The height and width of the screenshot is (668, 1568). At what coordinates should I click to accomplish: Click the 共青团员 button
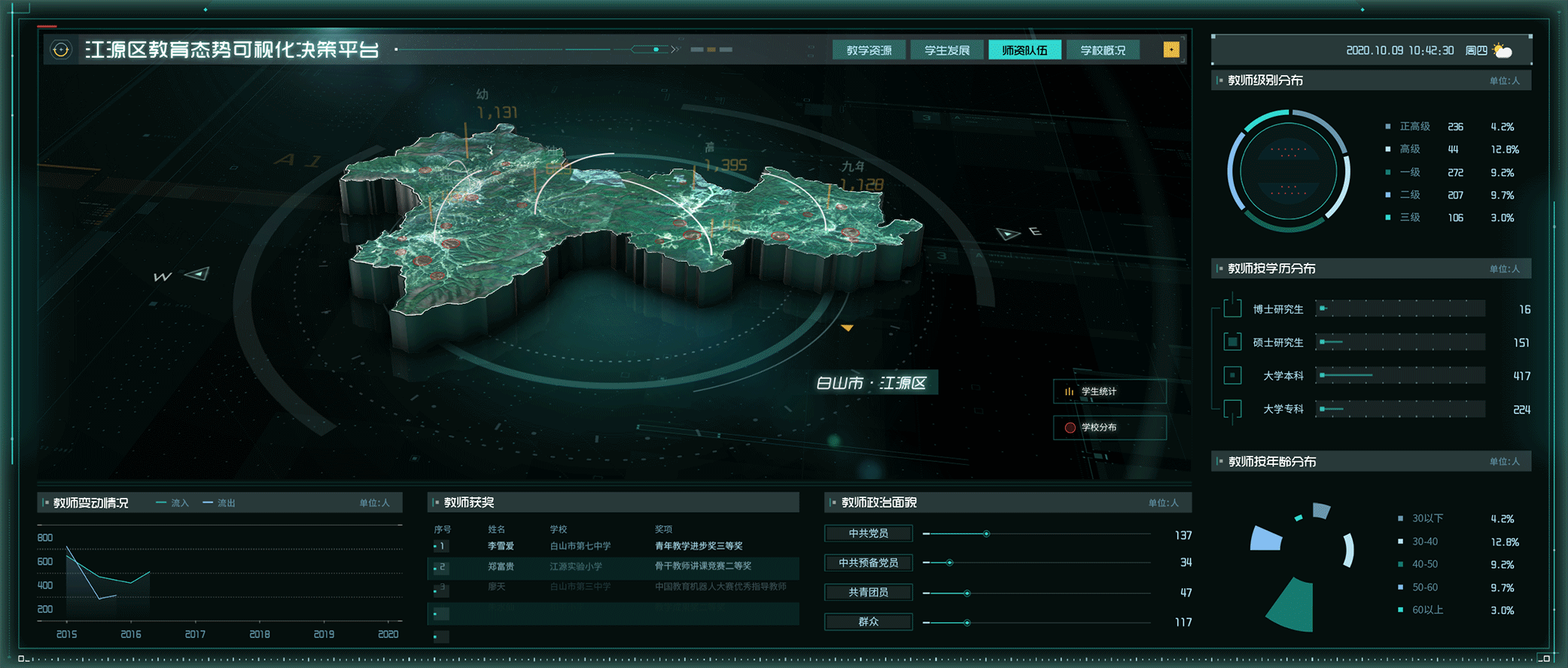tap(869, 592)
